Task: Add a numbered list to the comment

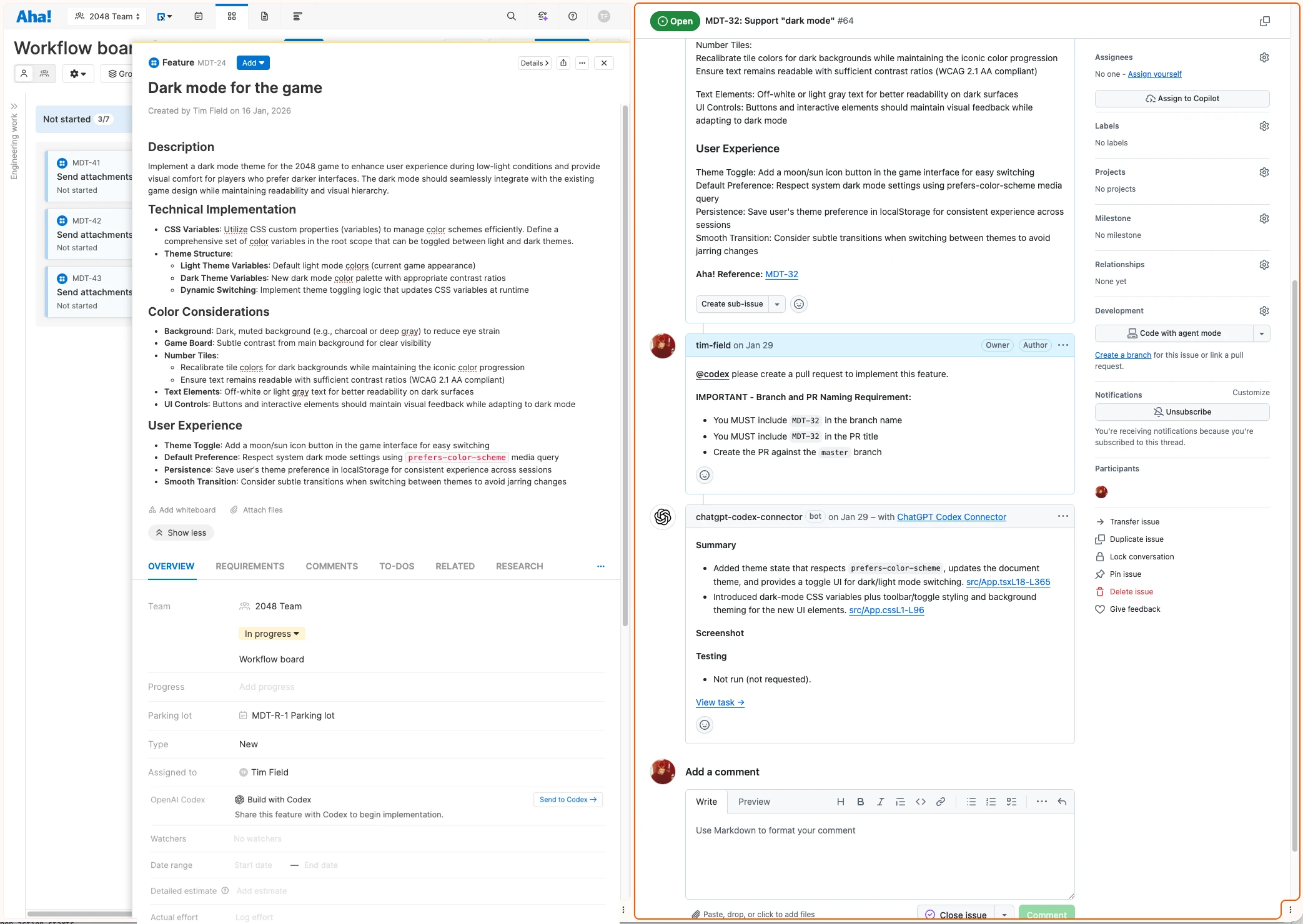Action: coord(991,802)
